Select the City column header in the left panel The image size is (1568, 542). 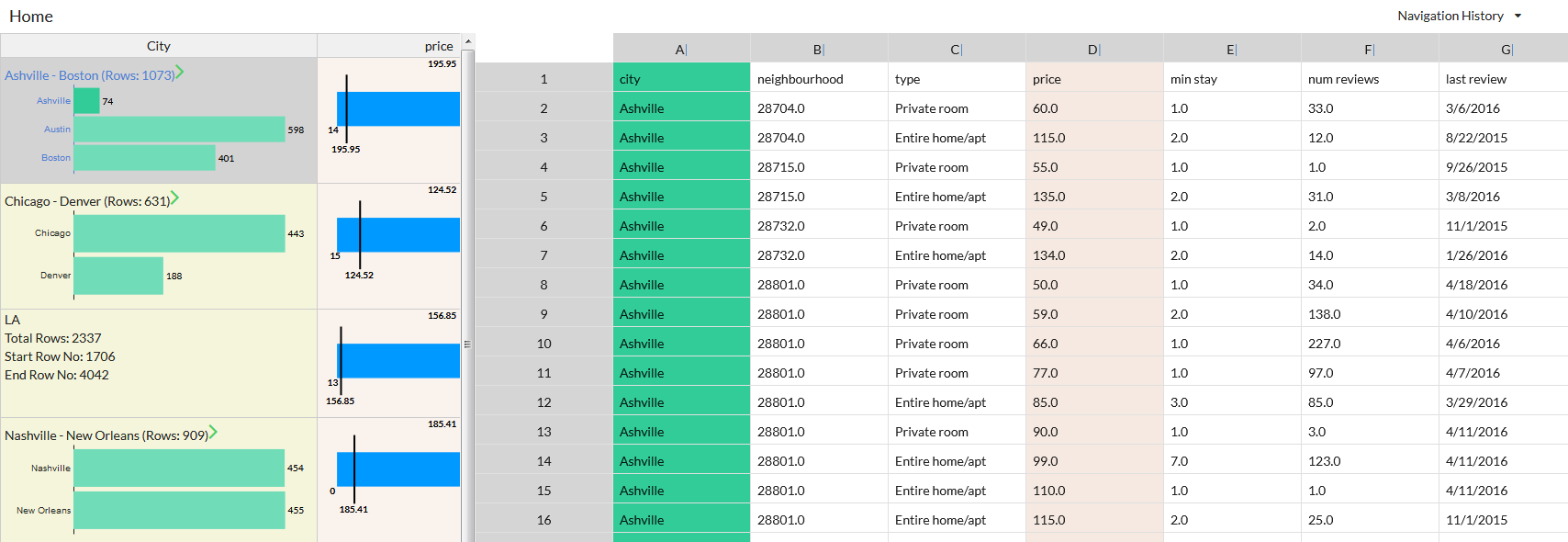tap(159, 46)
